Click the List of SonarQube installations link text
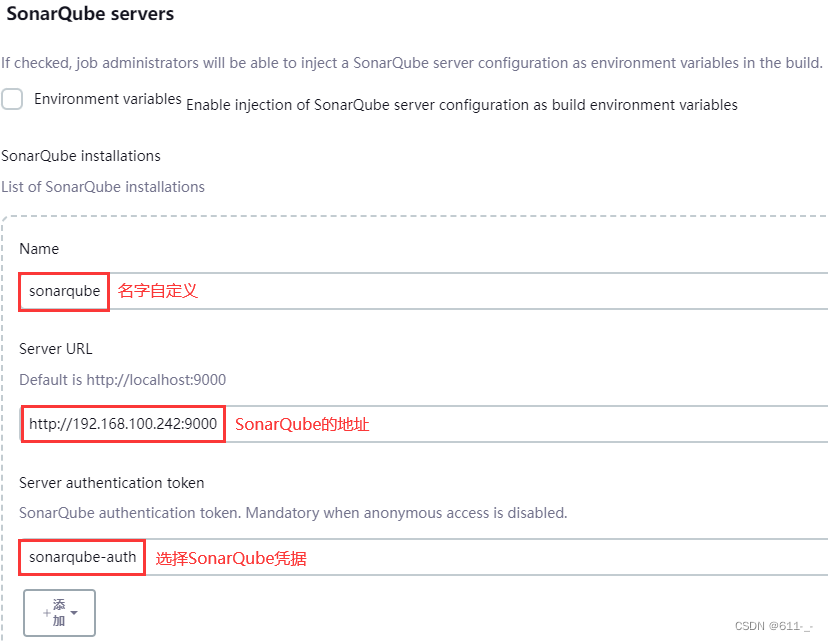 coord(103,187)
